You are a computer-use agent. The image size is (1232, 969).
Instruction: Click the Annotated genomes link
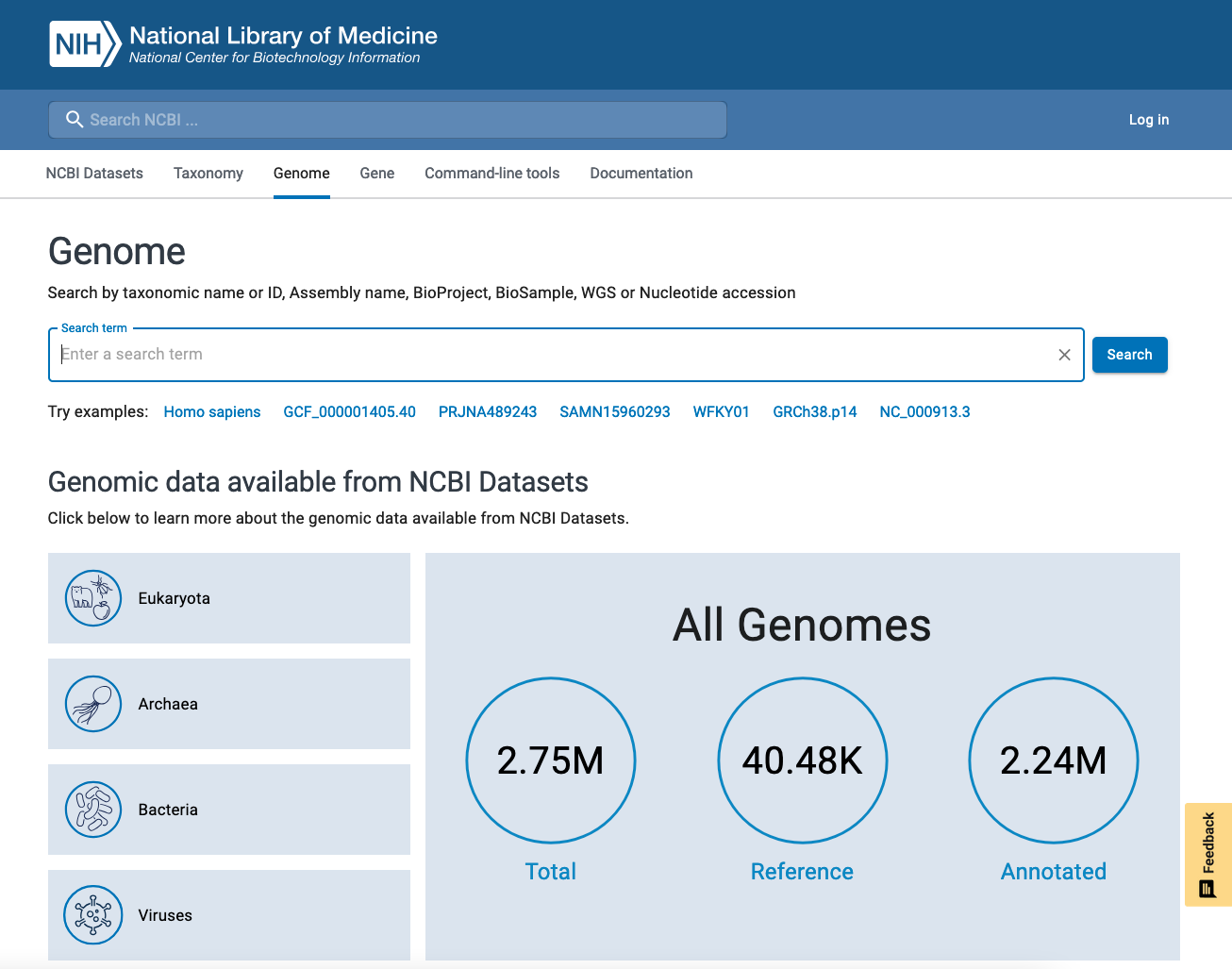click(1053, 872)
